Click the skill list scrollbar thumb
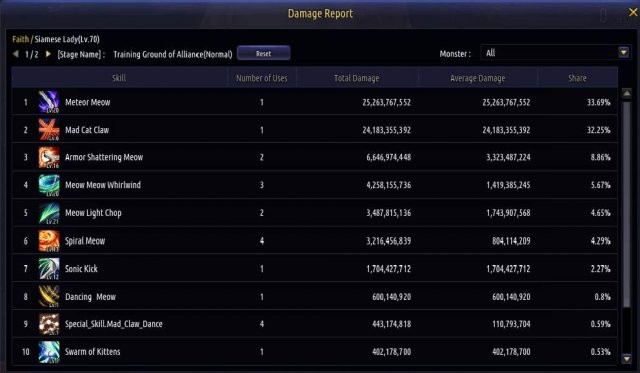This screenshot has height=373, width=640. (627, 204)
